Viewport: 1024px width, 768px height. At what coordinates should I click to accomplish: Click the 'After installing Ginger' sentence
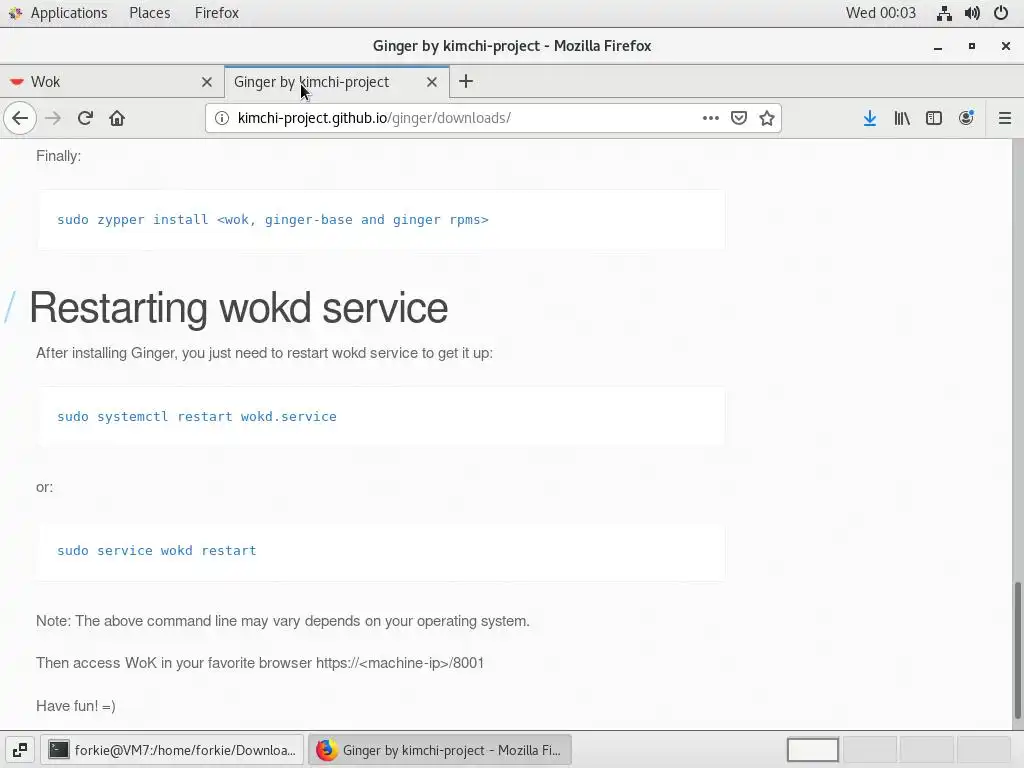point(264,353)
